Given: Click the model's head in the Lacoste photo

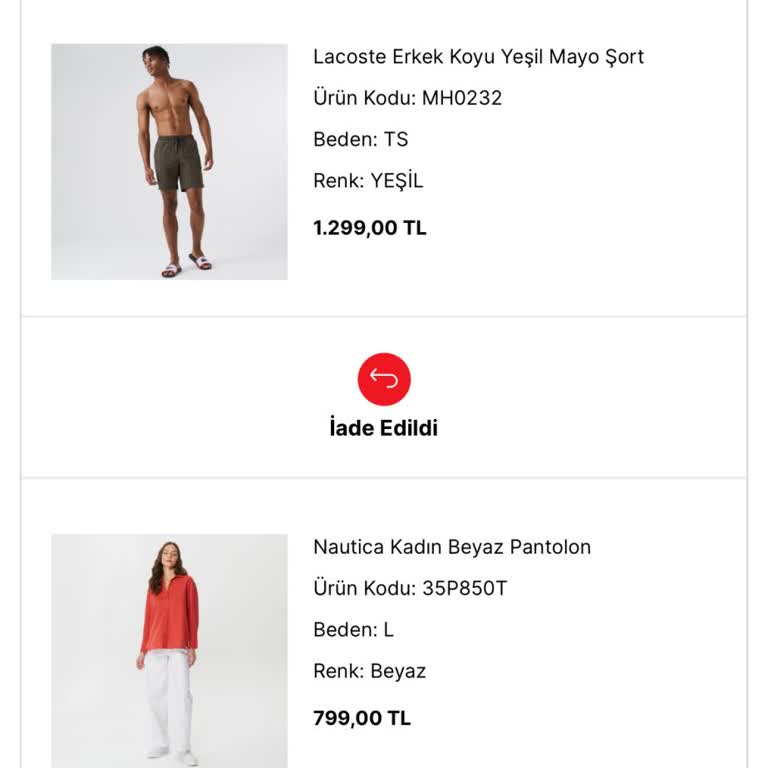Looking at the screenshot, I should (155, 57).
